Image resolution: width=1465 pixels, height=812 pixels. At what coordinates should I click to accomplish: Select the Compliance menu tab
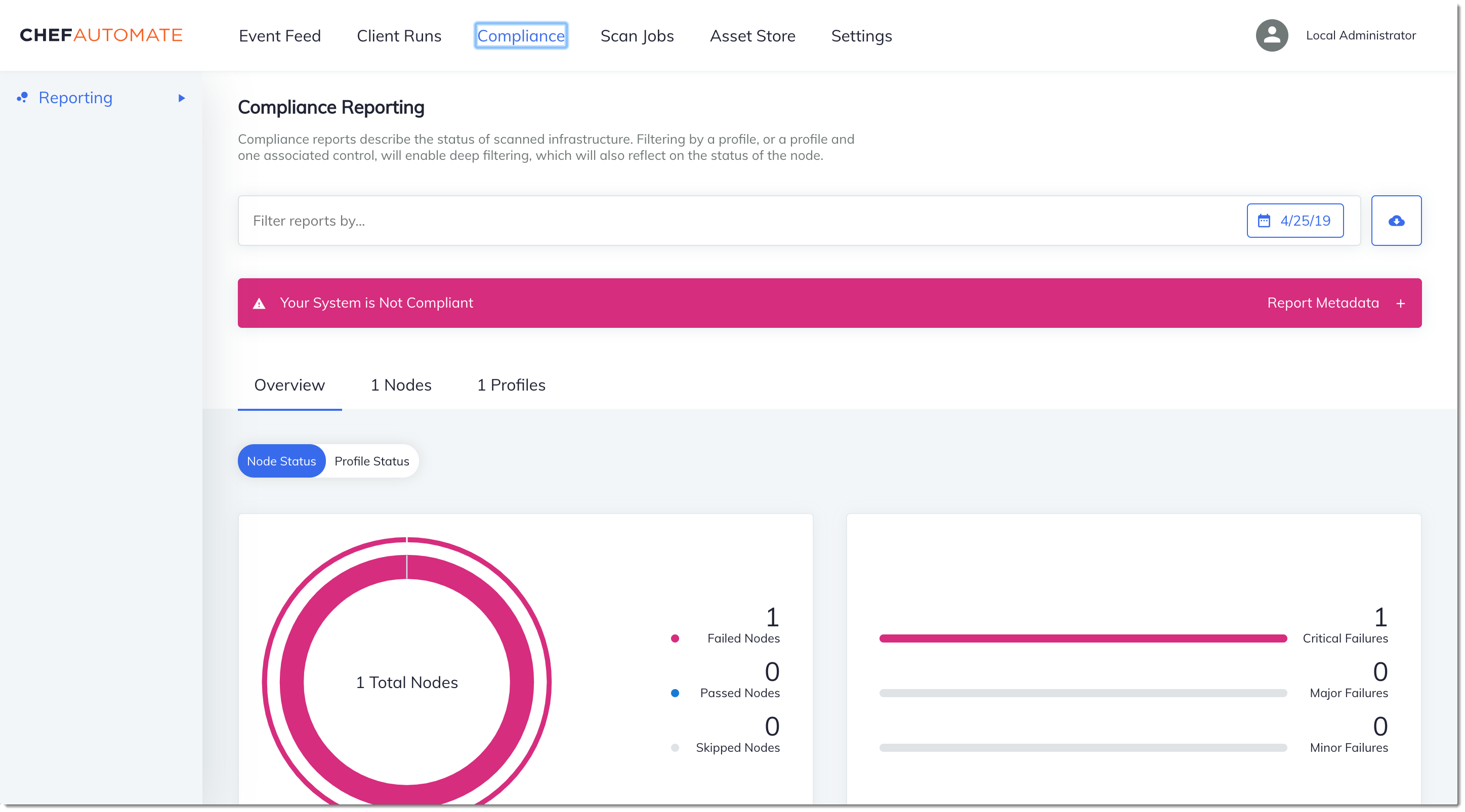coord(520,35)
